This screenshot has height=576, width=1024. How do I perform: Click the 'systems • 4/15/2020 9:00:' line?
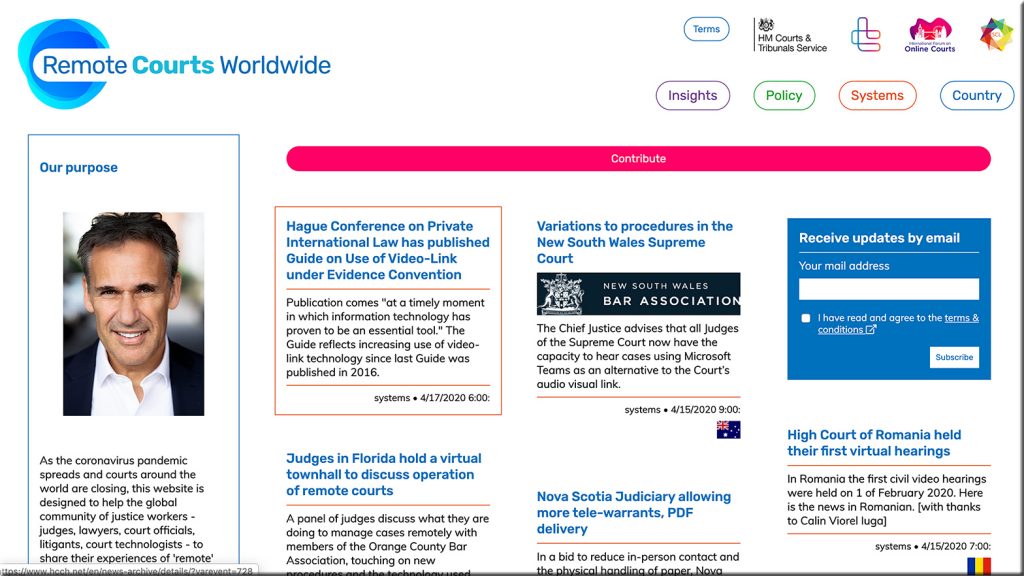(682, 409)
